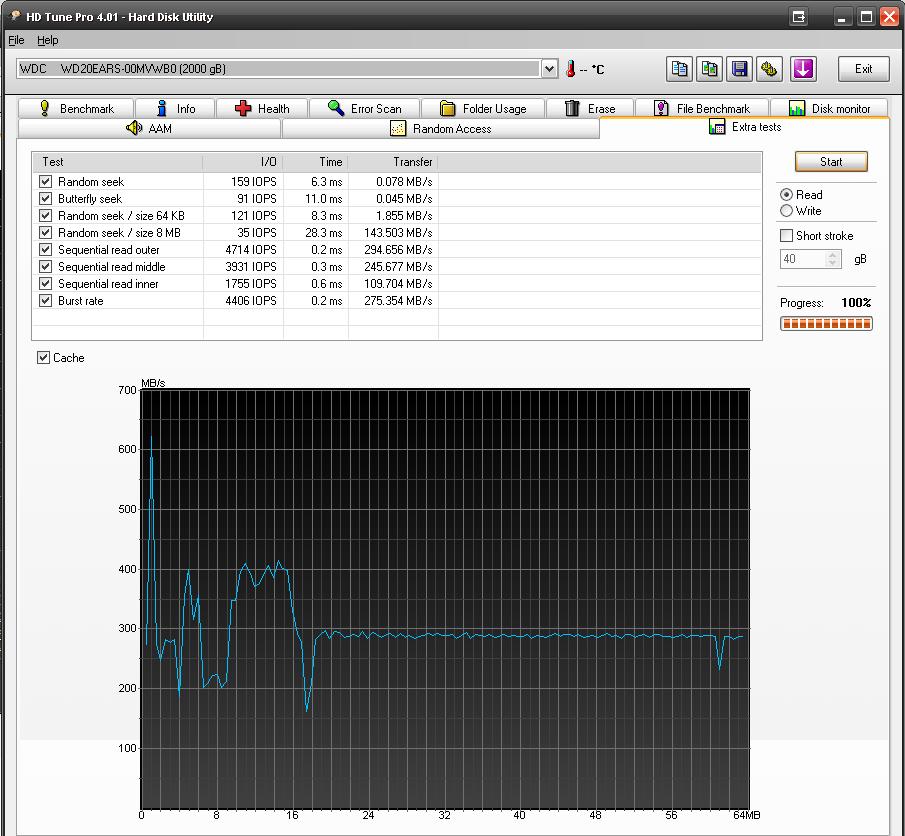This screenshot has height=836, width=905.
Task: Toggle the Burst rate checkbox
Action: pyautogui.click(x=45, y=301)
